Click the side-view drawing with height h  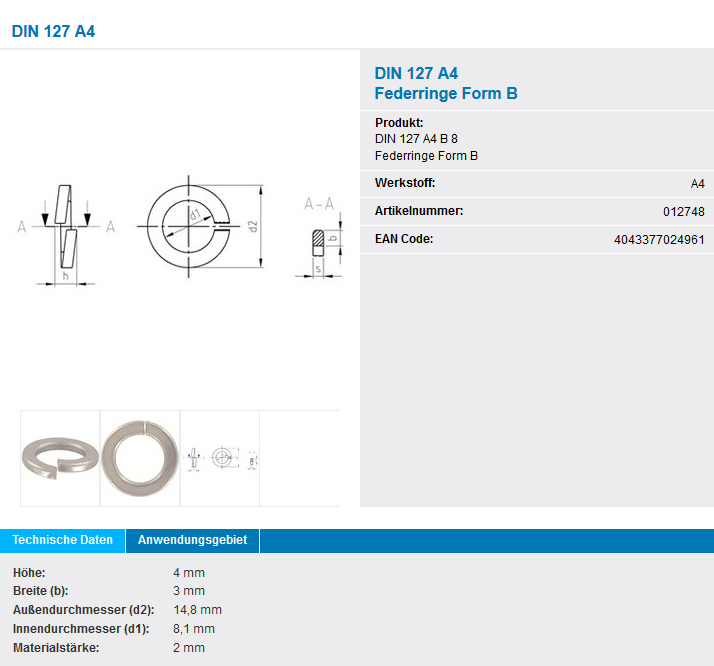pos(66,233)
